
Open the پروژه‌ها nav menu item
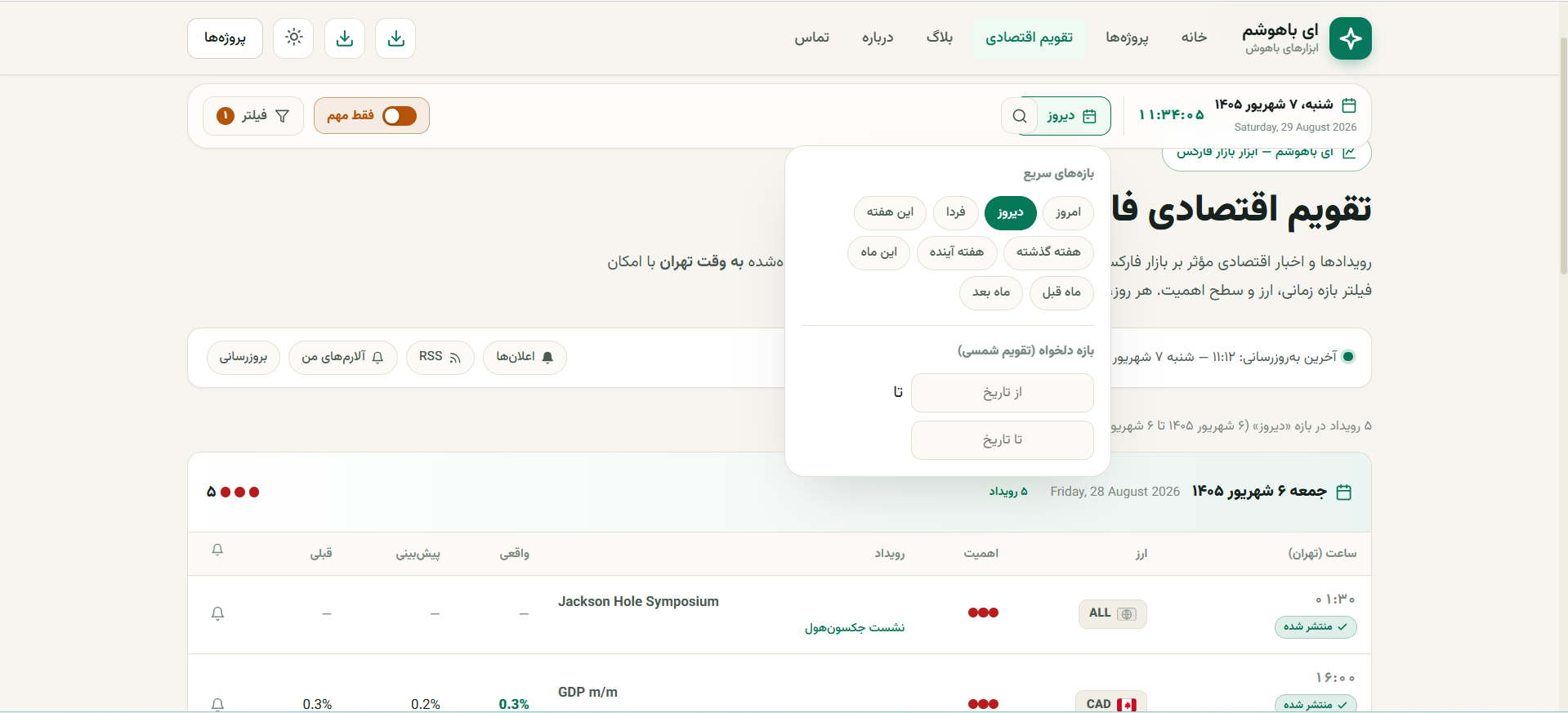[1127, 38]
